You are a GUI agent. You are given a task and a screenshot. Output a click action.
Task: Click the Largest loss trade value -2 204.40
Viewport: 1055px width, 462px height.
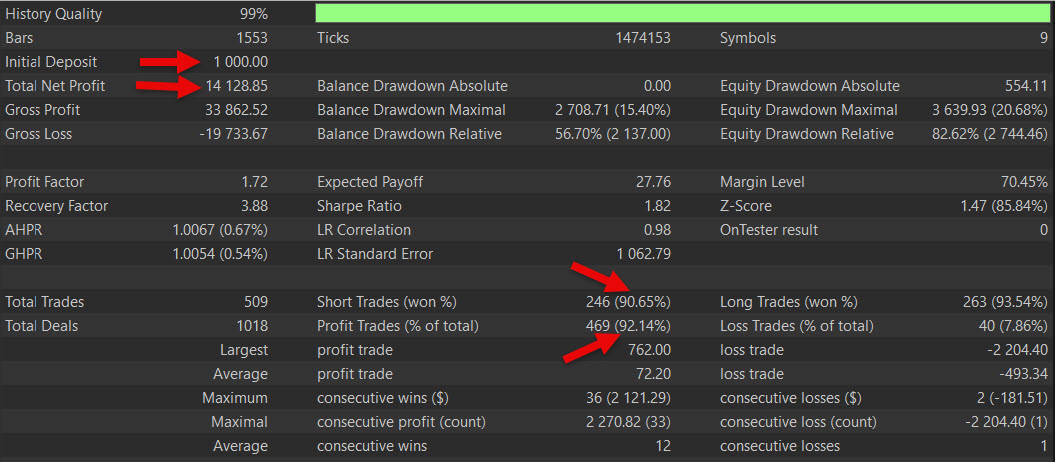point(1017,350)
